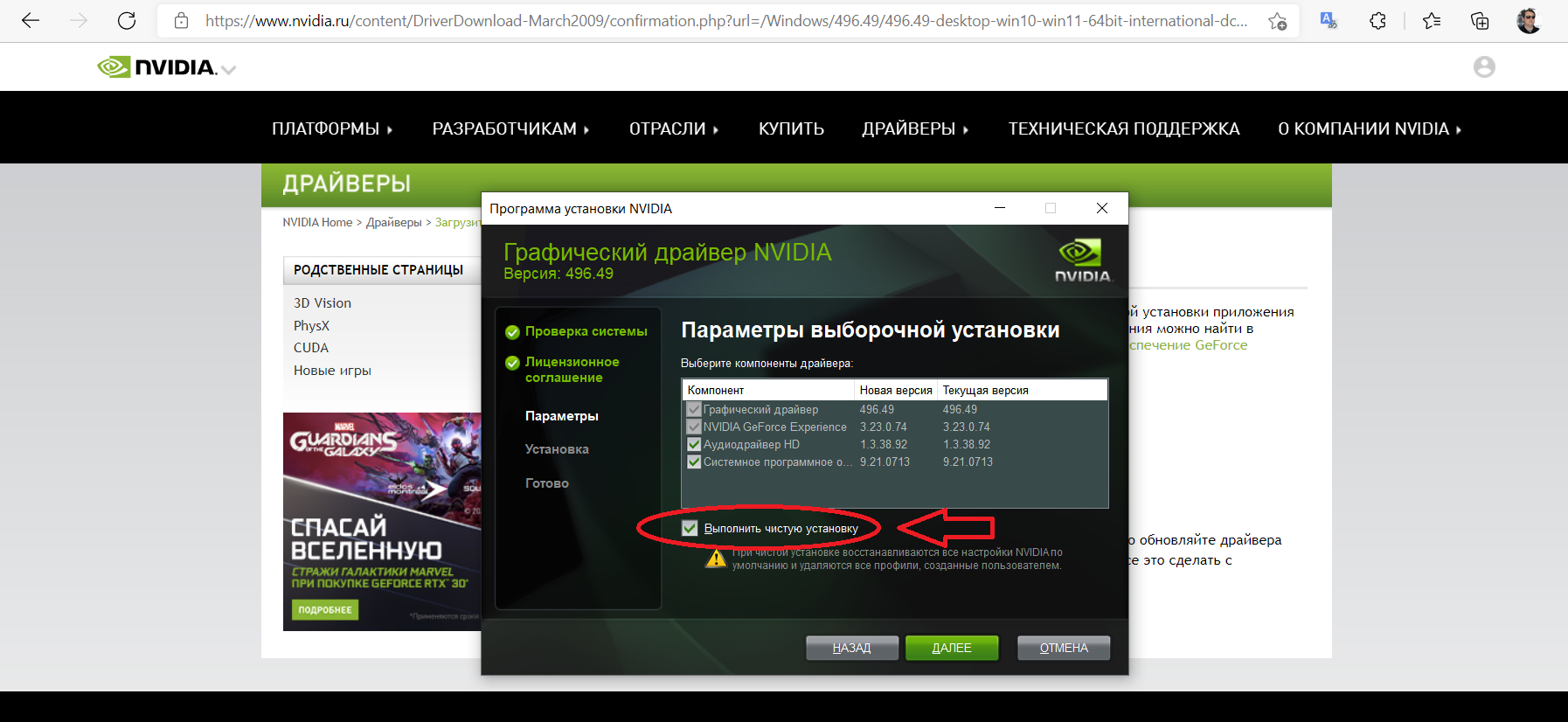Open the NVIDIA site account user icon
The height and width of the screenshot is (722, 1568).
pyautogui.click(x=1484, y=66)
